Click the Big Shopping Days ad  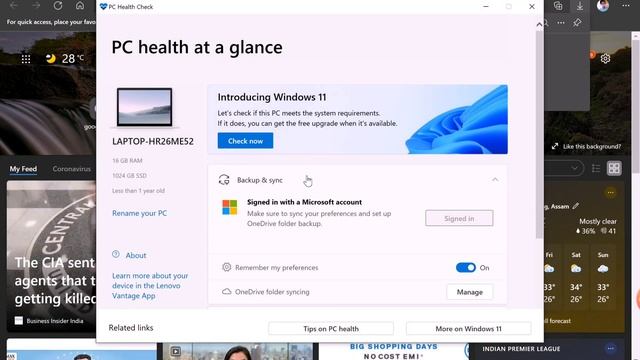(x=393, y=351)
